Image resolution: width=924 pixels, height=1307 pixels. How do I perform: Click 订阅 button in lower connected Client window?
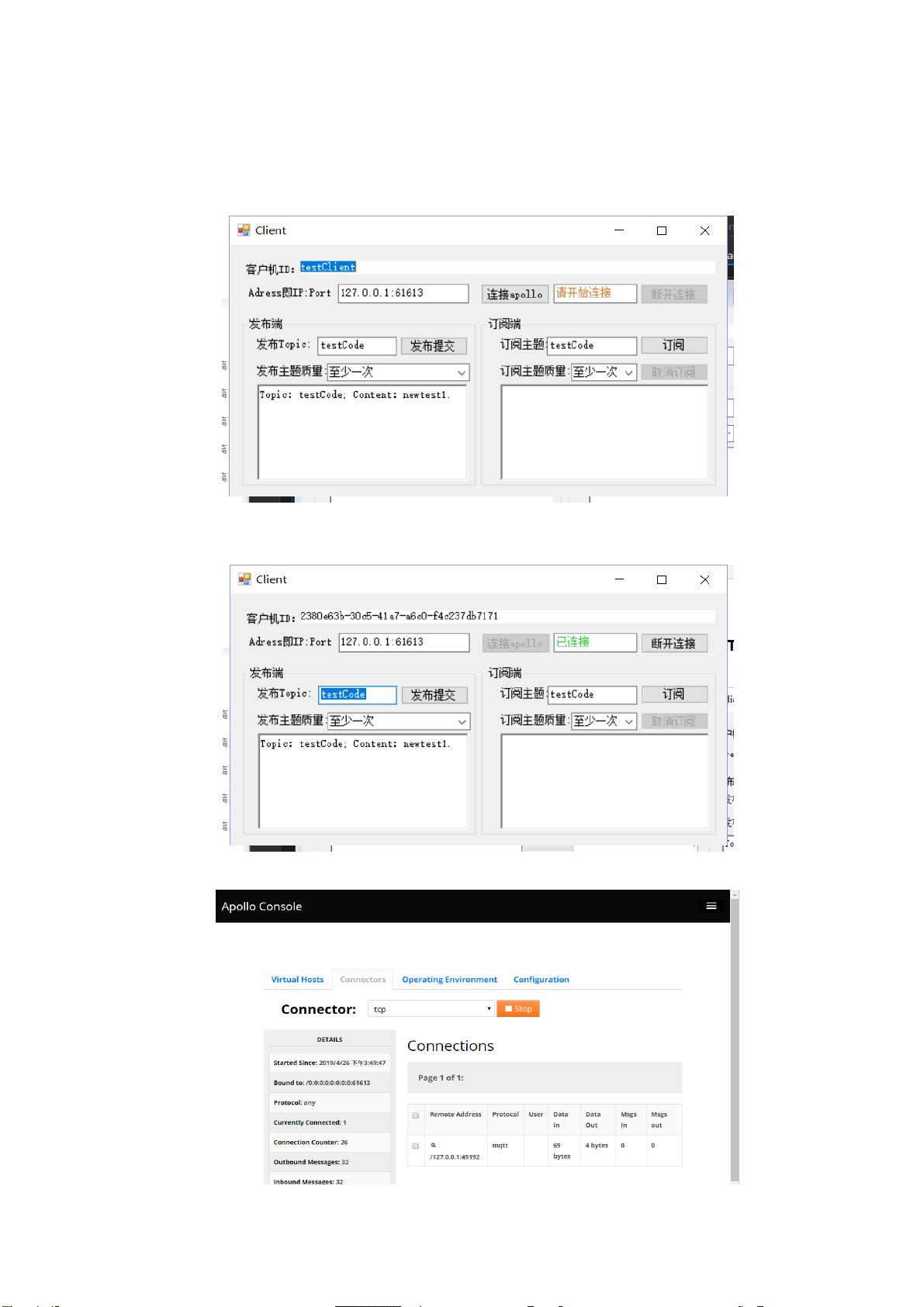point(673,694)
